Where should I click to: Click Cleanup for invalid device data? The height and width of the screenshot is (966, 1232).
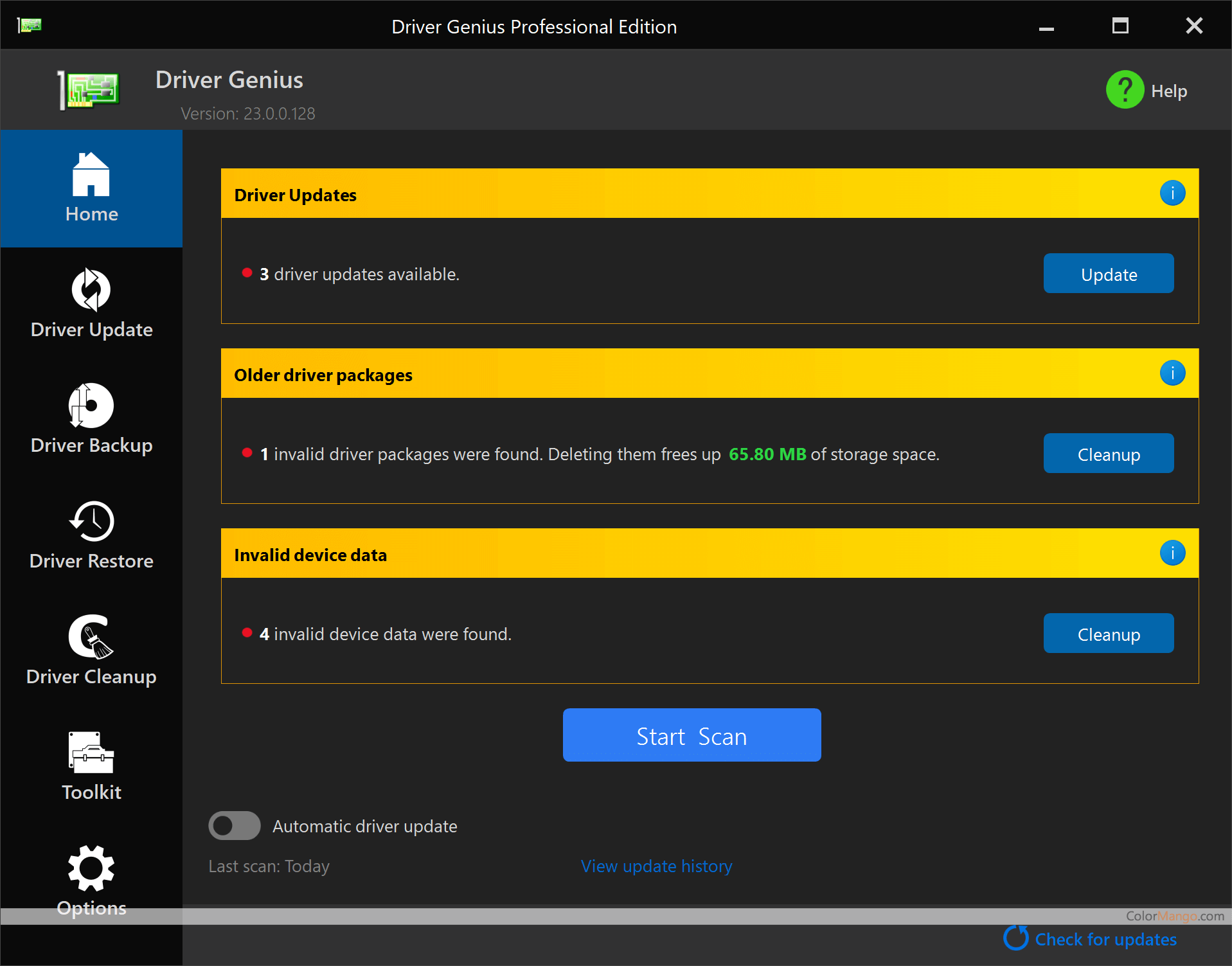point(1109,633)
